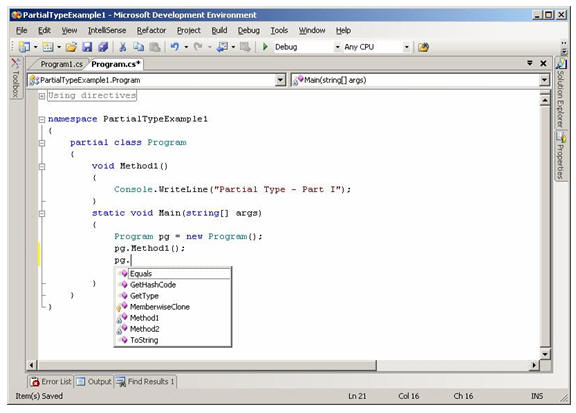Click the vertical scrollbar down arrow
The image size is (576, 413).
click(x=545, y=354)
